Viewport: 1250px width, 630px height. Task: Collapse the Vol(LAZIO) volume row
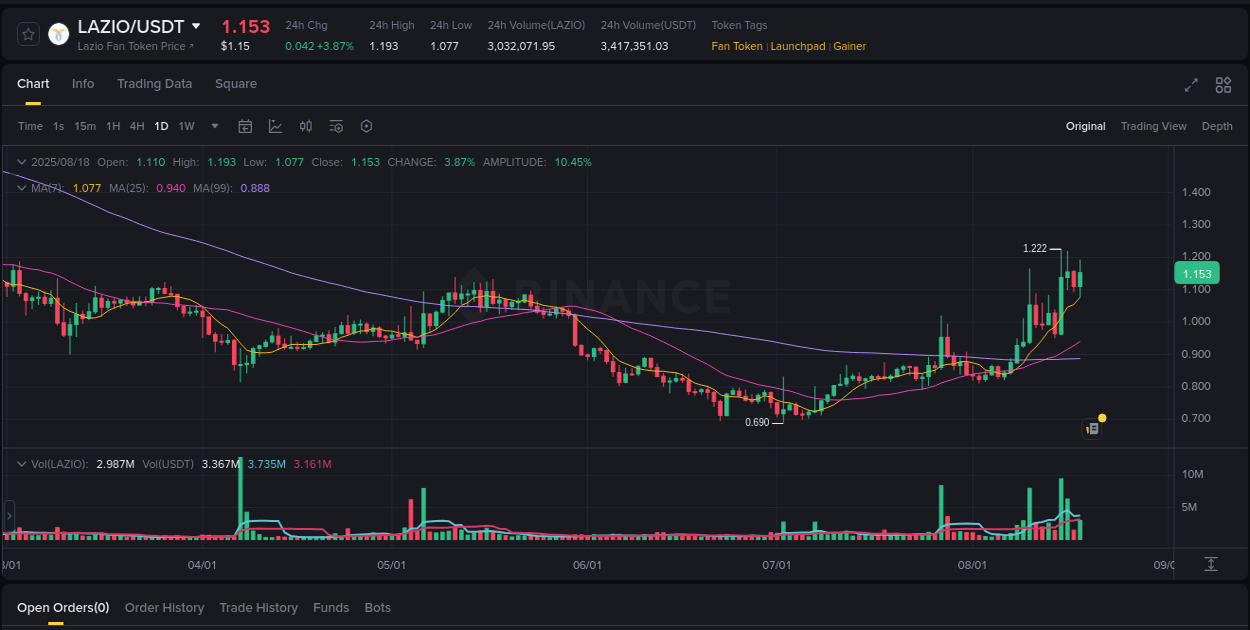coord(20,463)
